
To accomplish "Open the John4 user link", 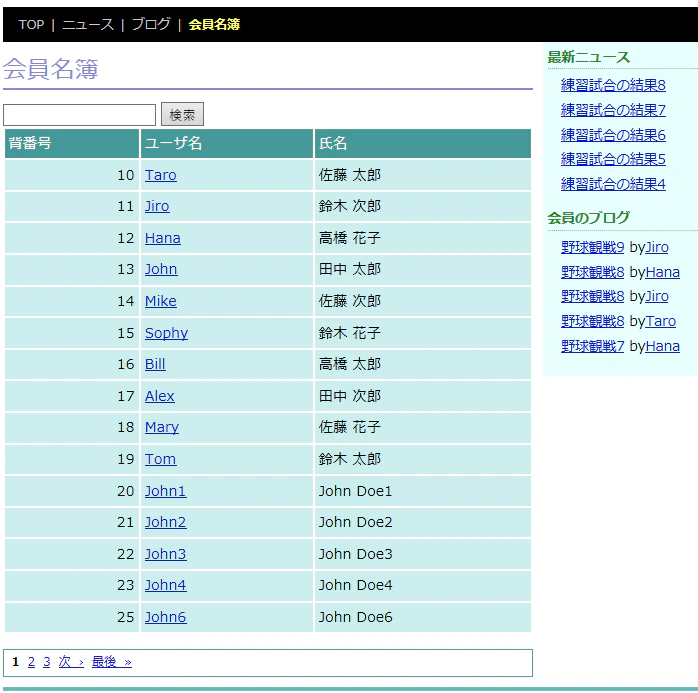I will [166, 585].
